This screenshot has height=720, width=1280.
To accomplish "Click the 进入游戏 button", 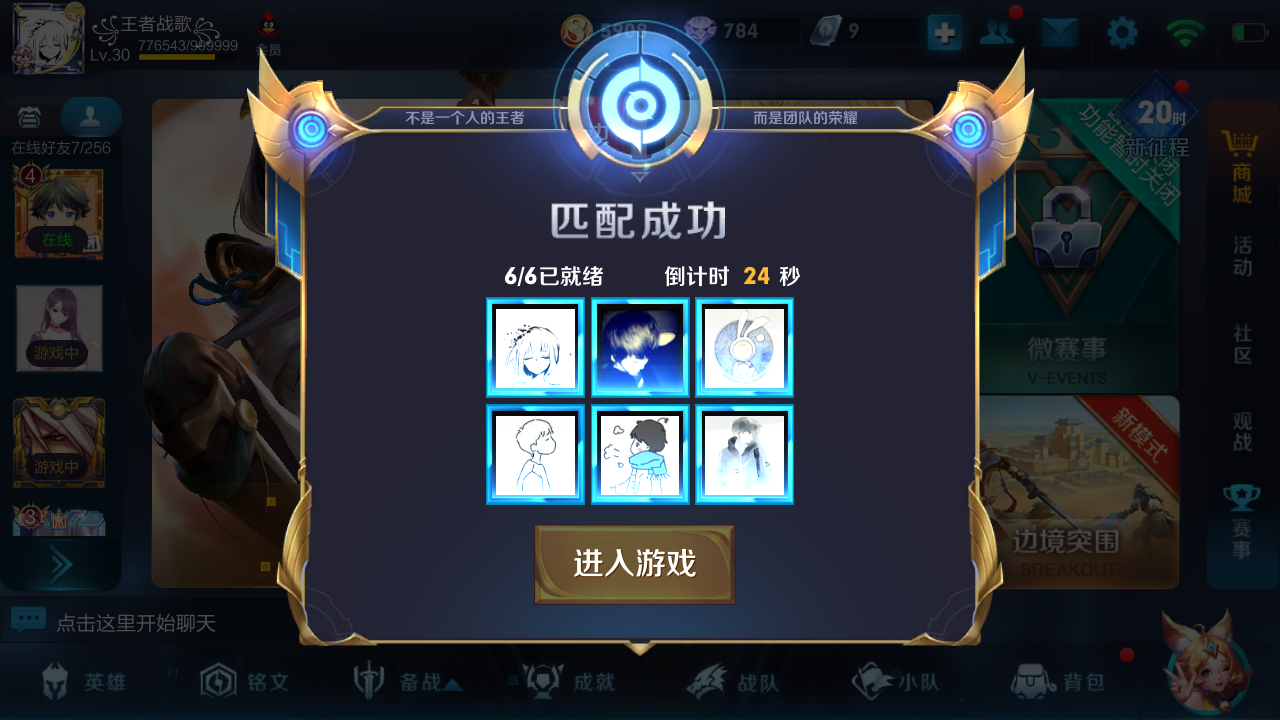I will (635, 564).
